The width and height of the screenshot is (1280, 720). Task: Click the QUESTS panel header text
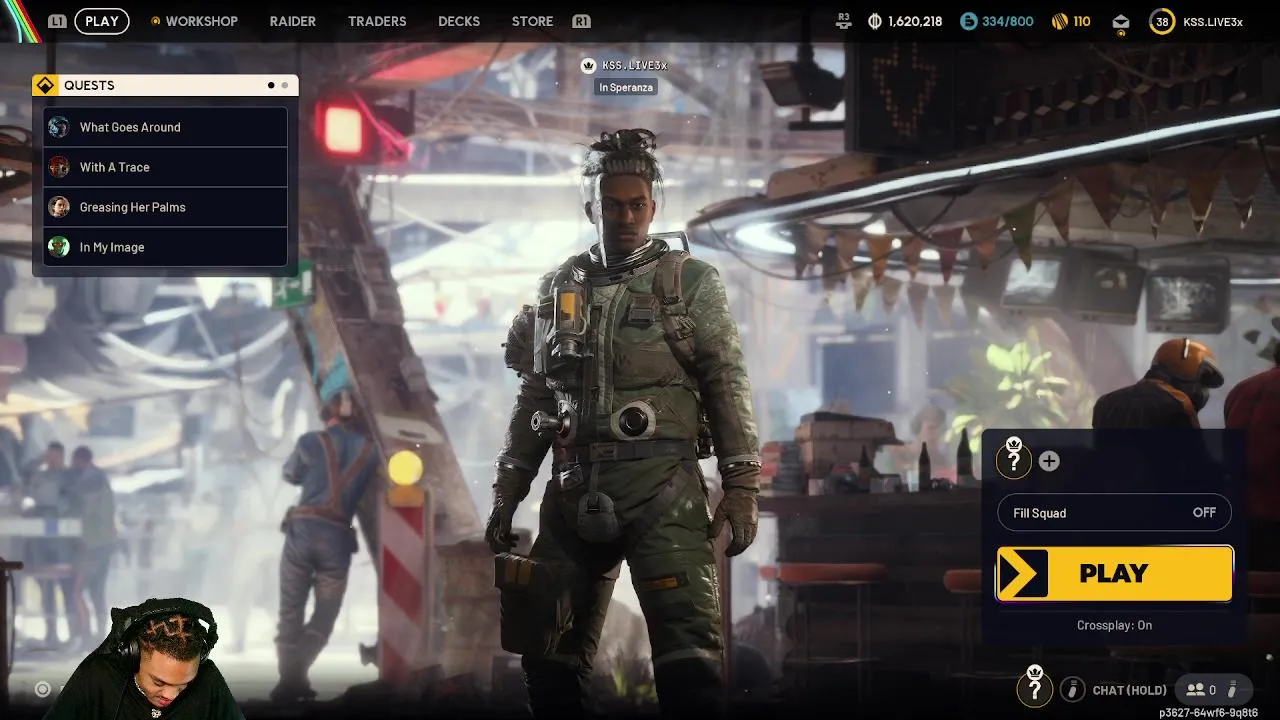89,86
